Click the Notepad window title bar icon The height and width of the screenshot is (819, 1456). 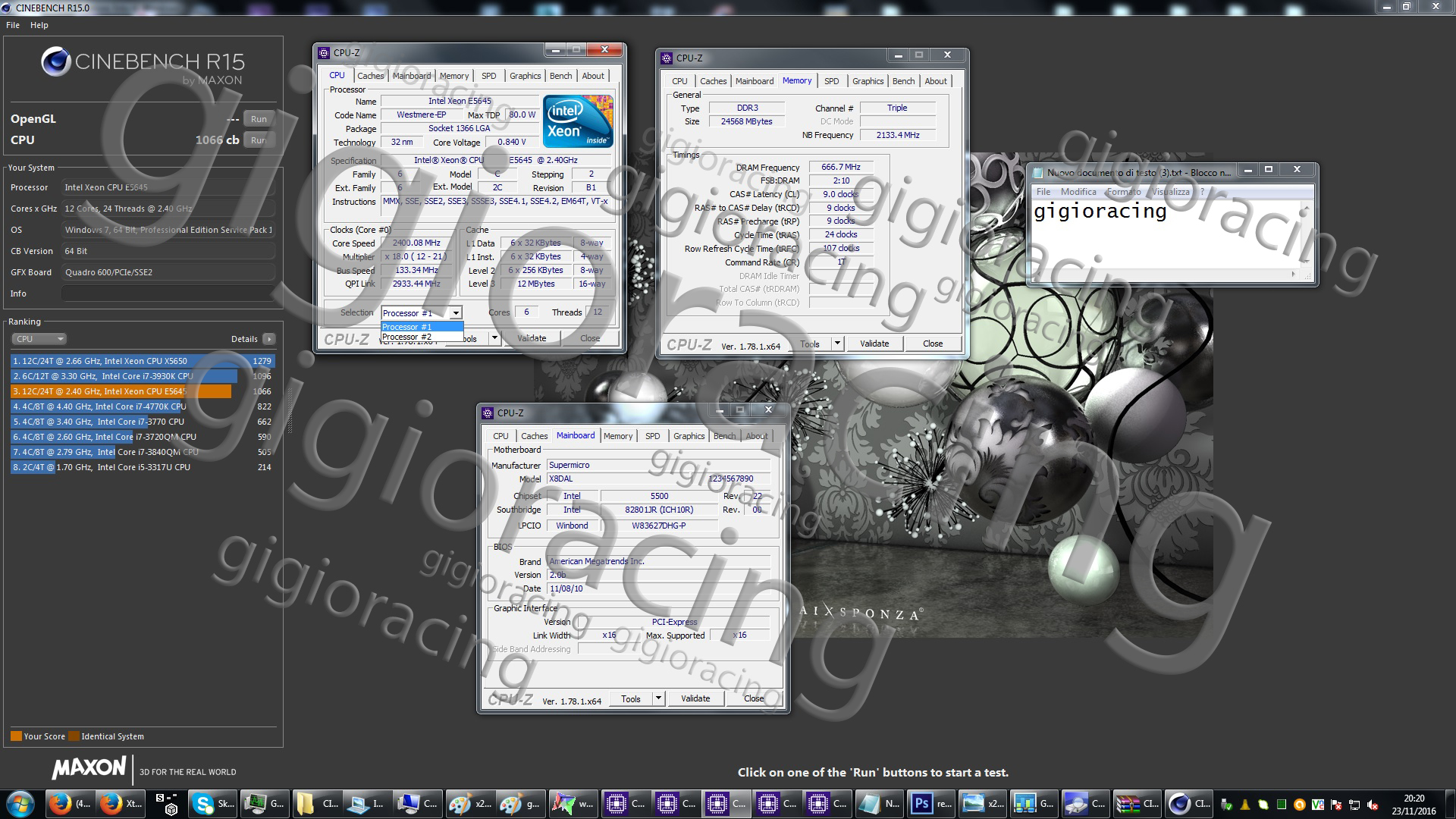tap(1037, 172)
